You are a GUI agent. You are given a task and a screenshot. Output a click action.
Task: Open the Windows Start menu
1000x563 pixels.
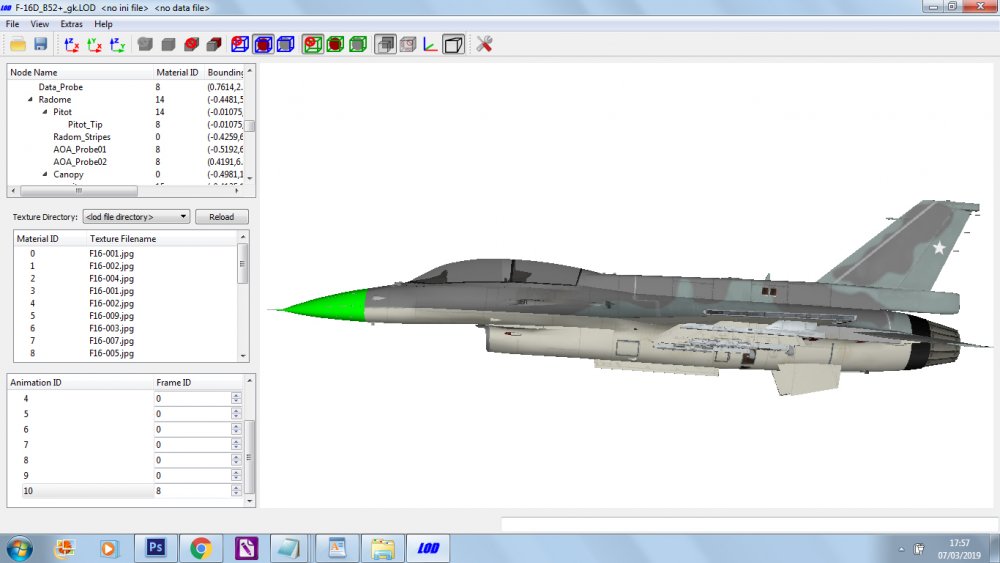pos(18,548)
